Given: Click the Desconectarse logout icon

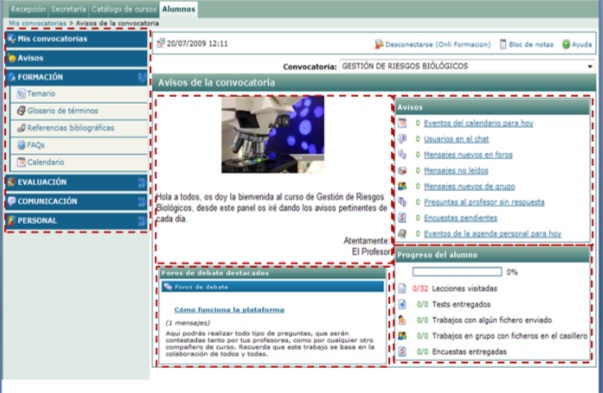Looking at the screenshot, I should click(379, 44).
